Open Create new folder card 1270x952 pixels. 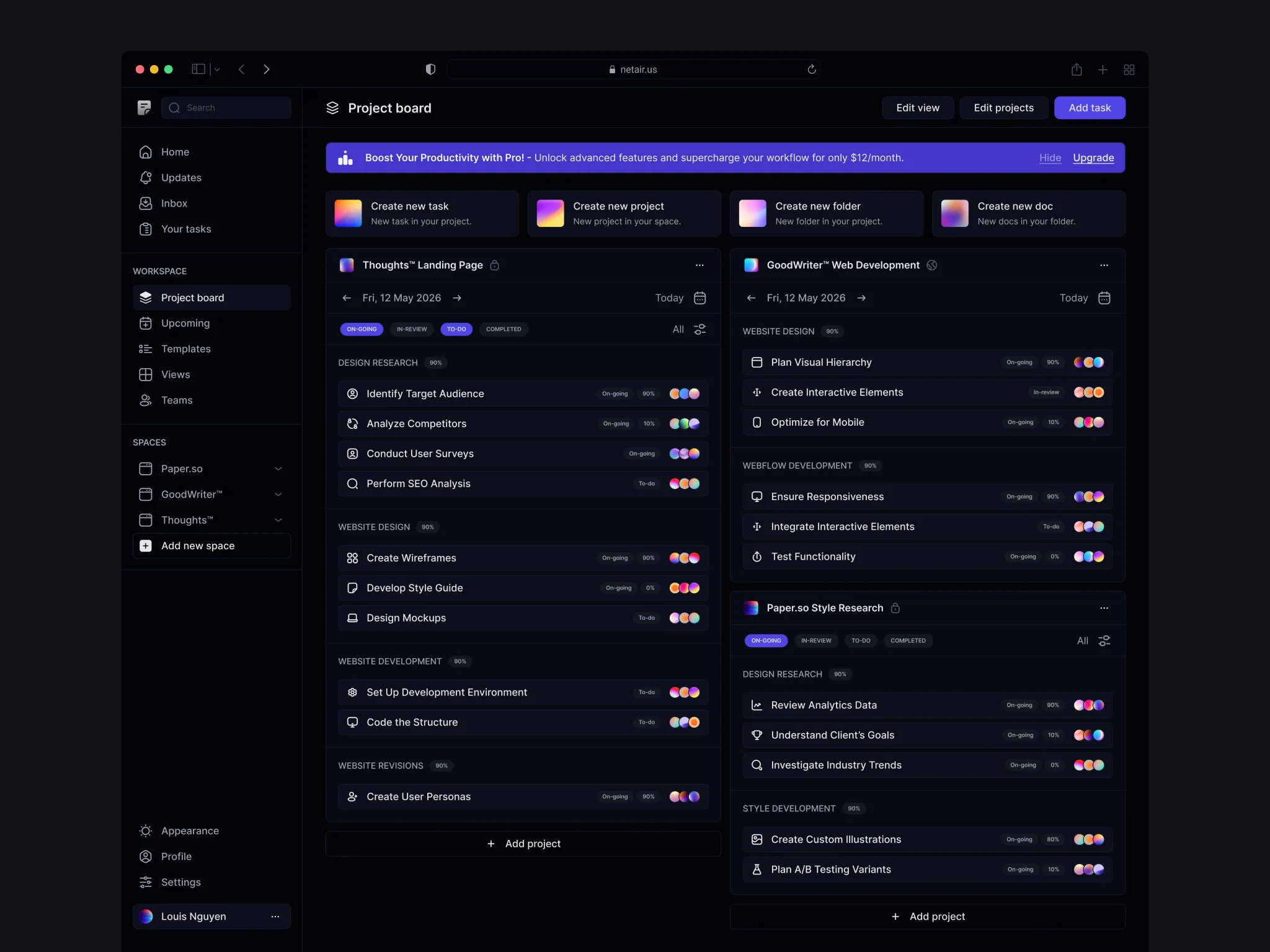pyautogui.click(x=826, y=213)
